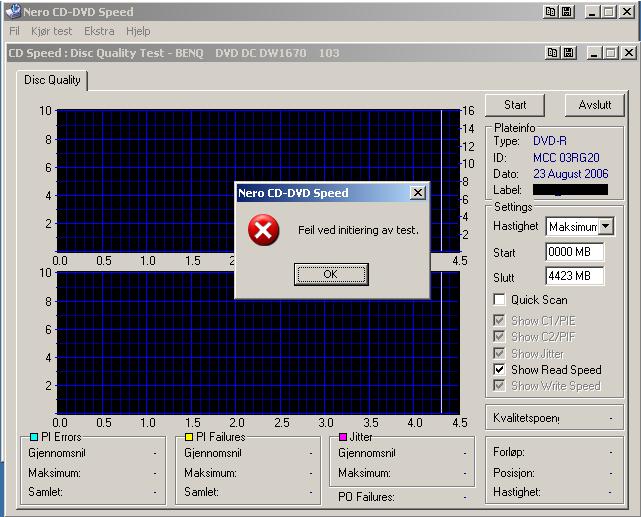Click the Nero app icon in title bar
Image resolution: width=641 pixels, height=517 pixels.
tap(13, 11)
